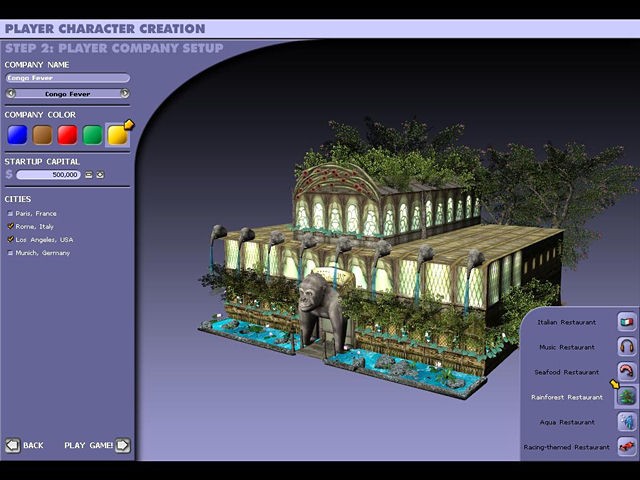Pick the Seafood Restaurant shrimp icon
The image size is (640, 480).
(627, 372)
